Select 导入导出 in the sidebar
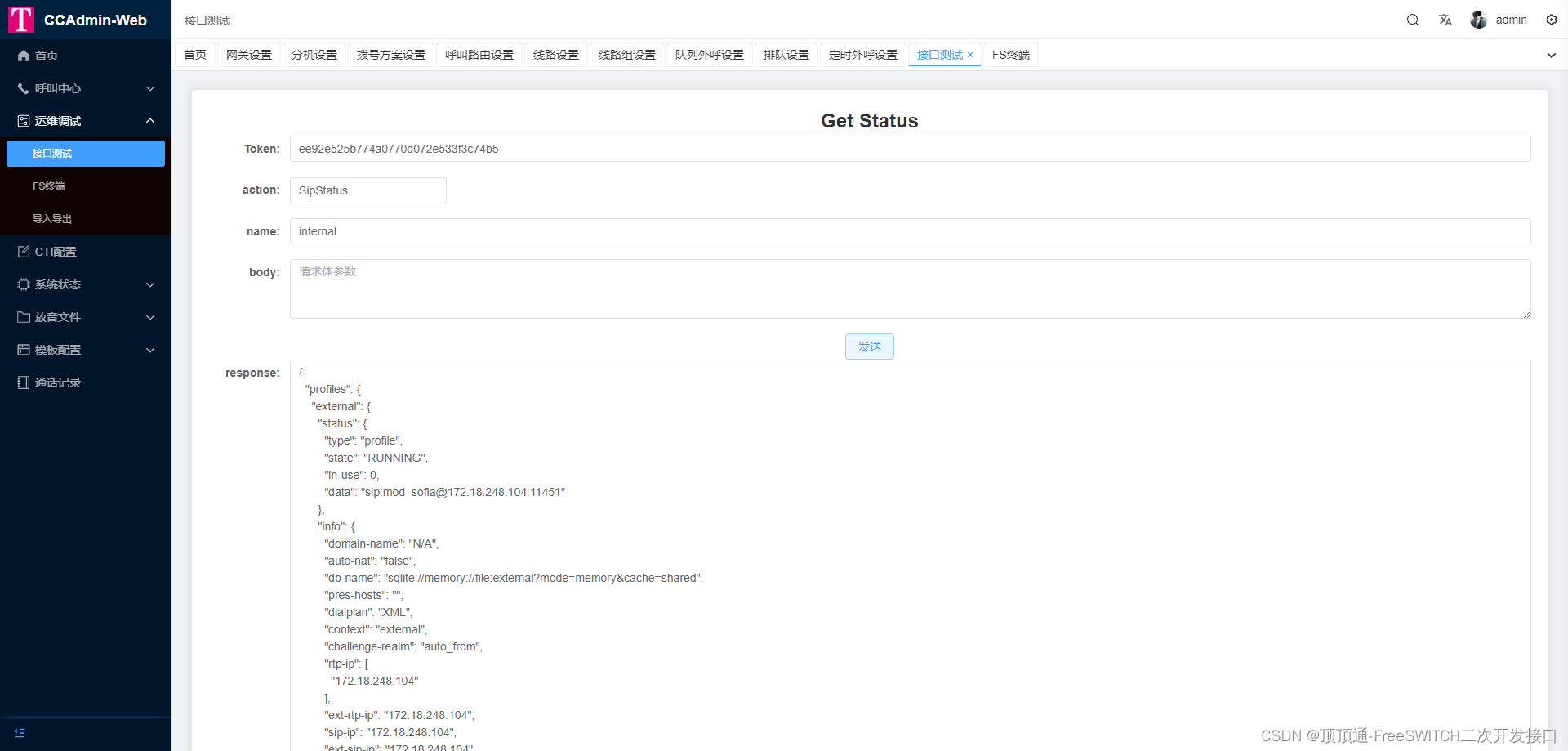 click(51, 219)
